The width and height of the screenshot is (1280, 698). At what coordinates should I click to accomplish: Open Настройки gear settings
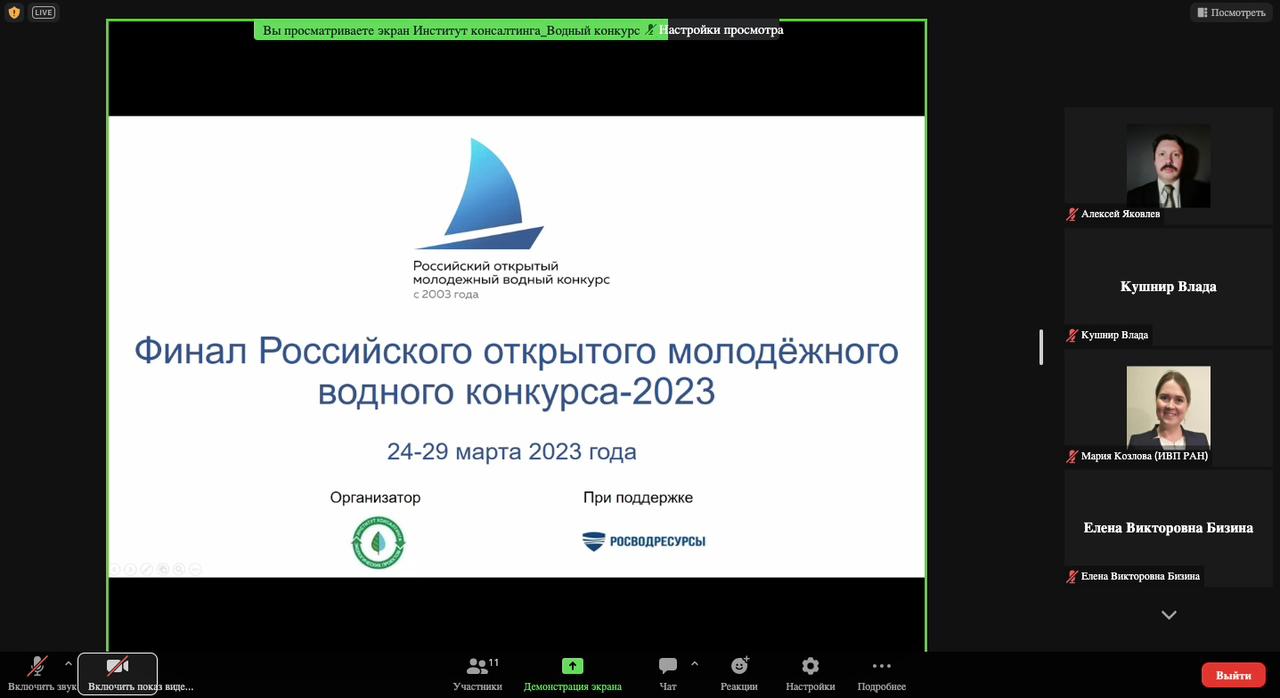tap(810, 674)
